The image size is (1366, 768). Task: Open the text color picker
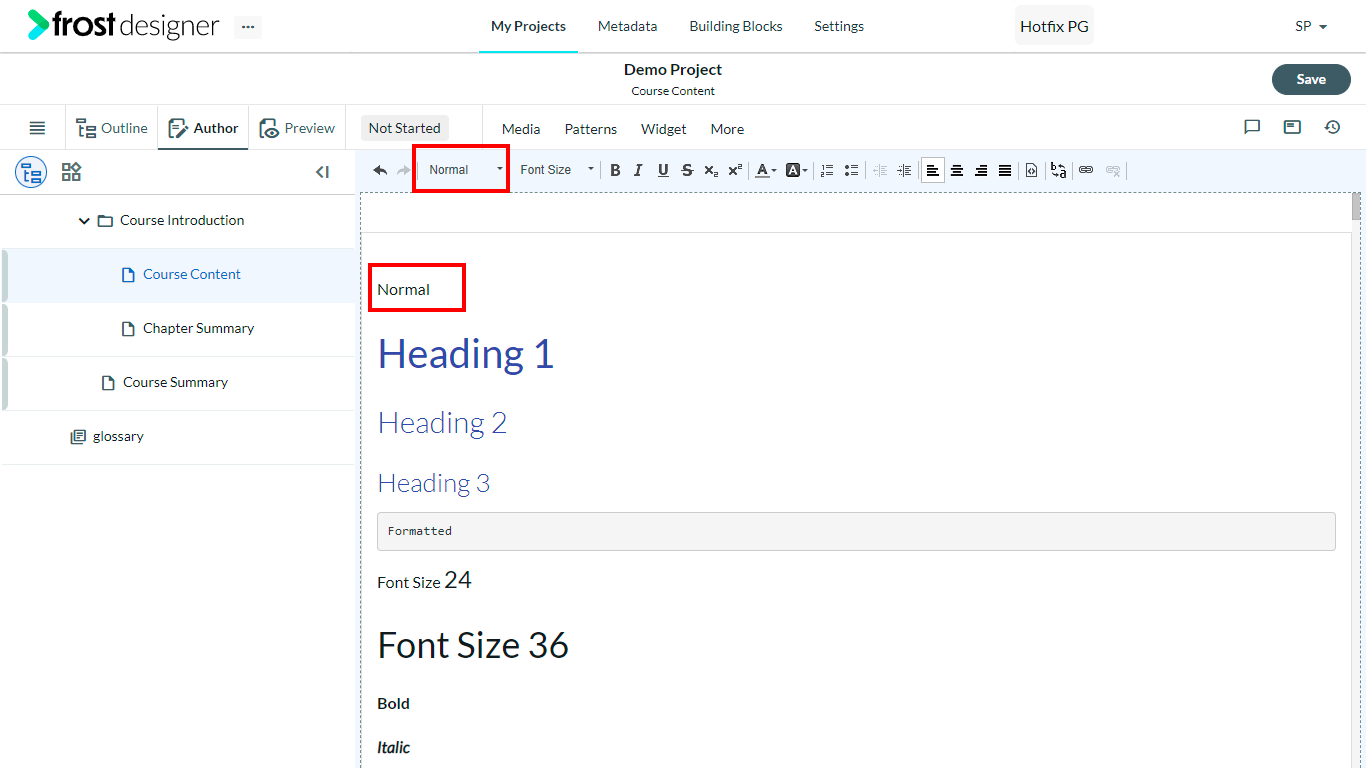point(766,170)
